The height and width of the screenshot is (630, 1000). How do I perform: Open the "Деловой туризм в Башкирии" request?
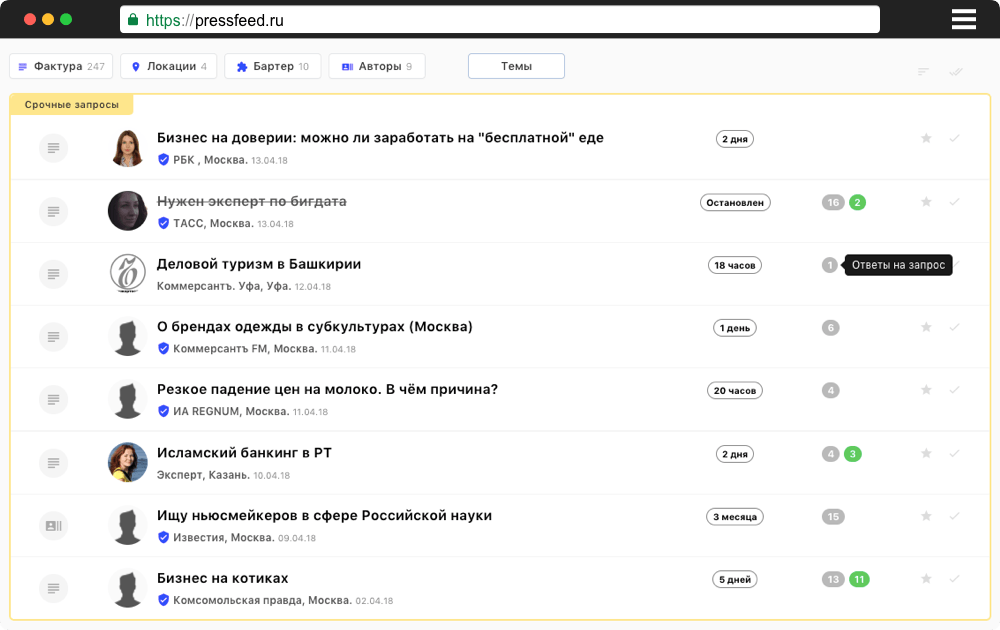tap(259, 264)
